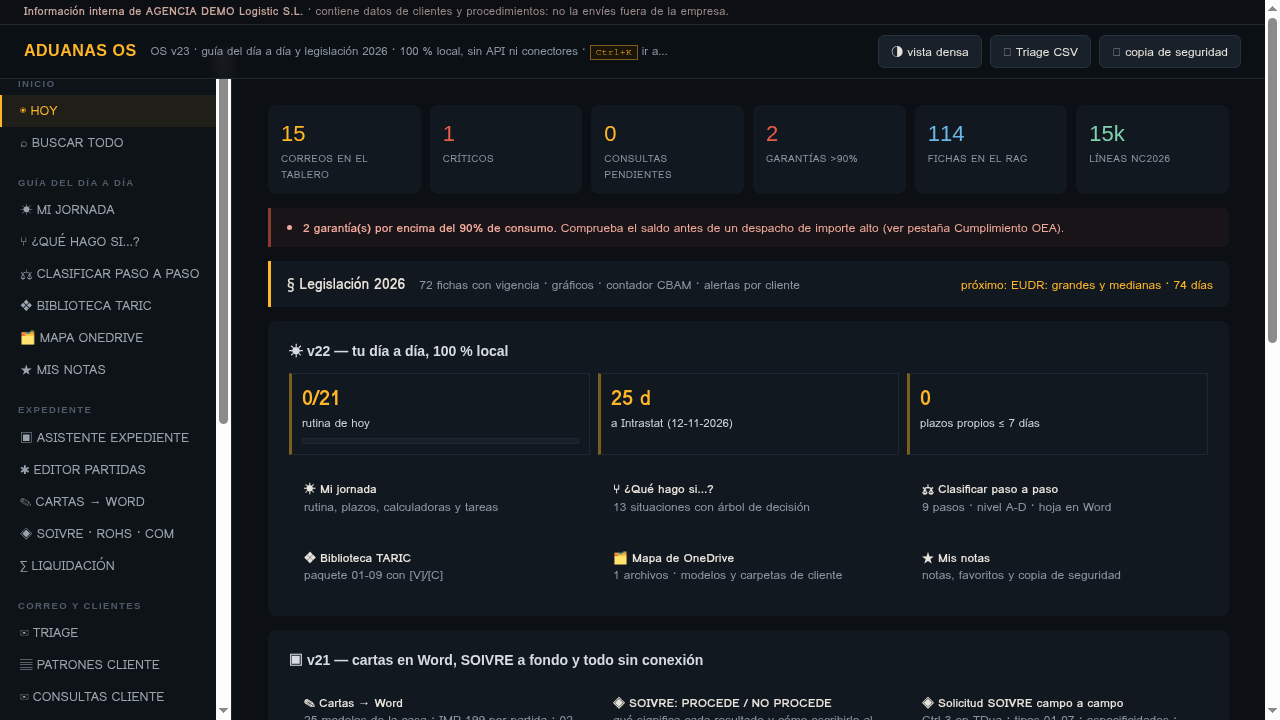1280x720 pixels.
Task: Open SOIVRE · ROHS · COM sidebar item
Action: (108, 534)
